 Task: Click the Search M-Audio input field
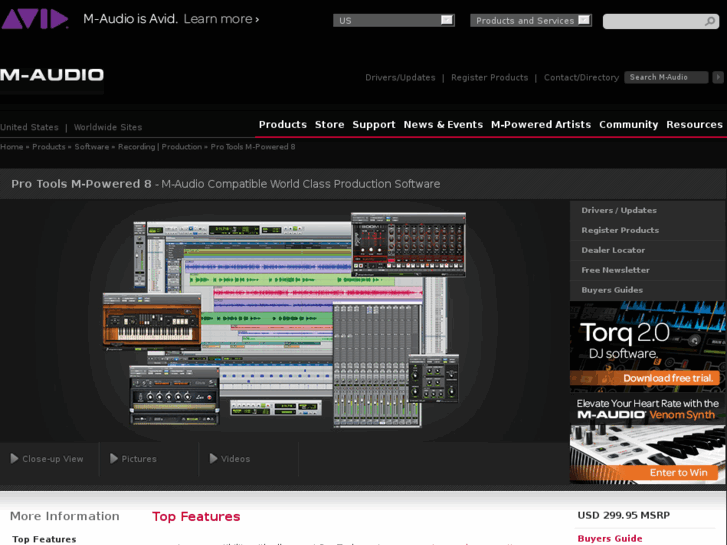666,77
